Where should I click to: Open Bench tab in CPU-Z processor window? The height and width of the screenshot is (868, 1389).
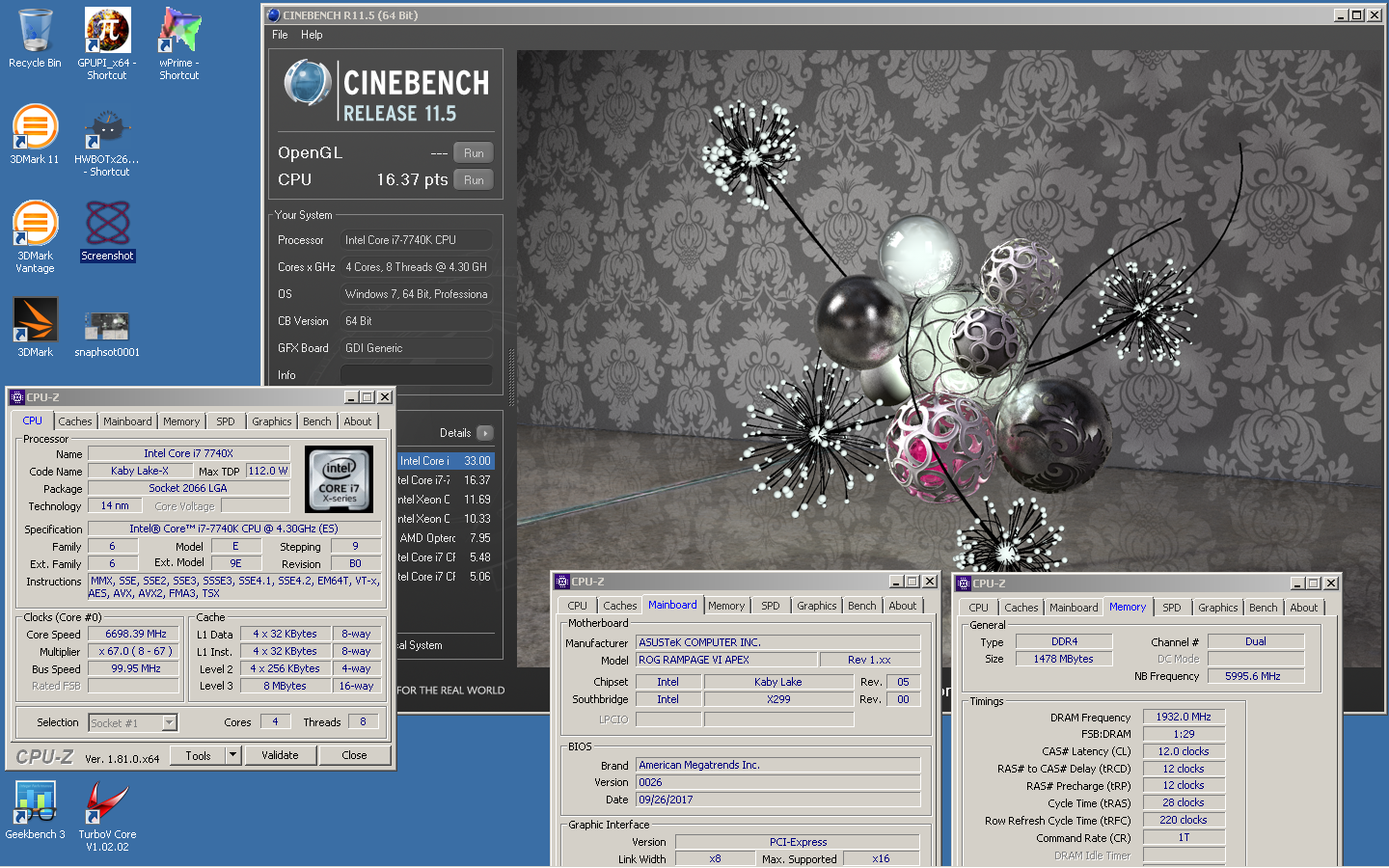pyautogui.click(x=317, y=421)
